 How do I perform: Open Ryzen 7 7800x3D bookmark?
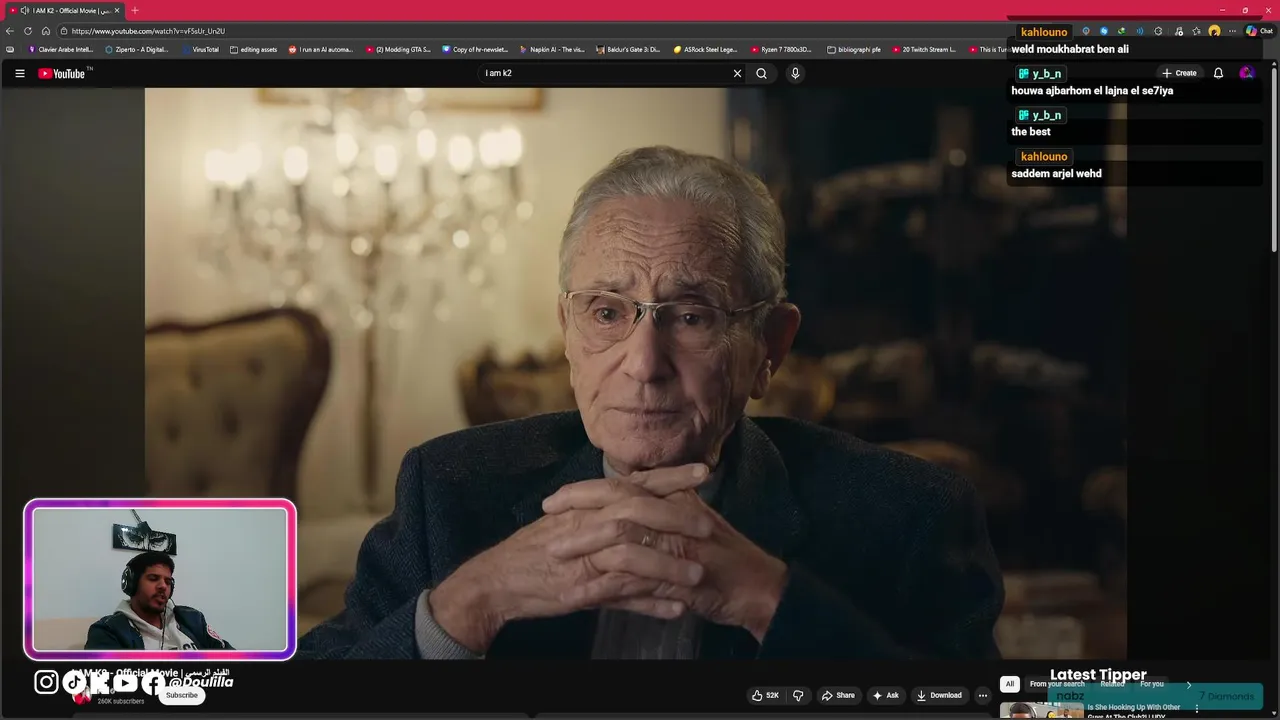click(x=782, y=49)
